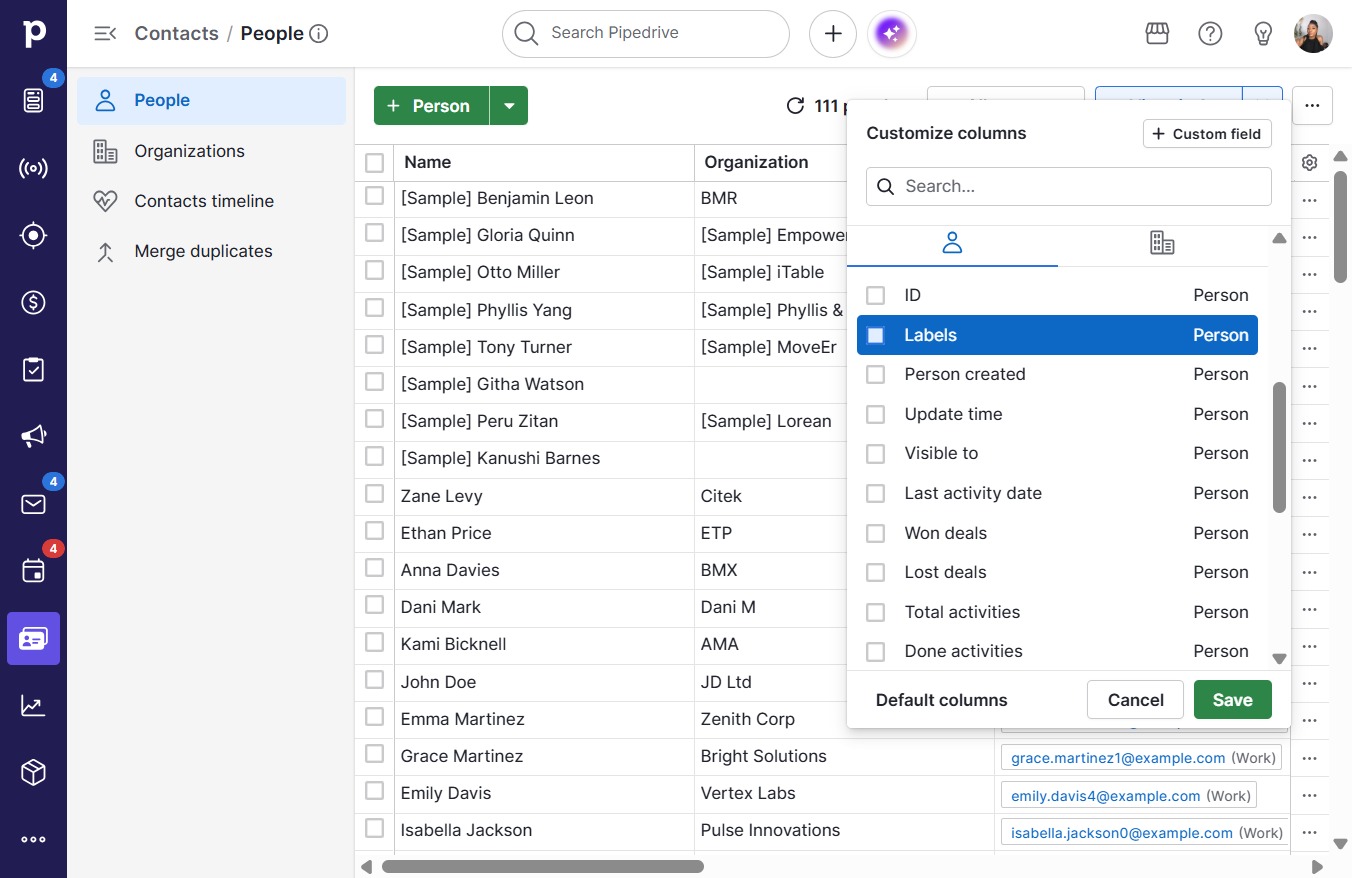The width and height of the screenshot is (1352, 878).
Task: Open the AI assistant sparkle button
Action: [x=892, y=34]
